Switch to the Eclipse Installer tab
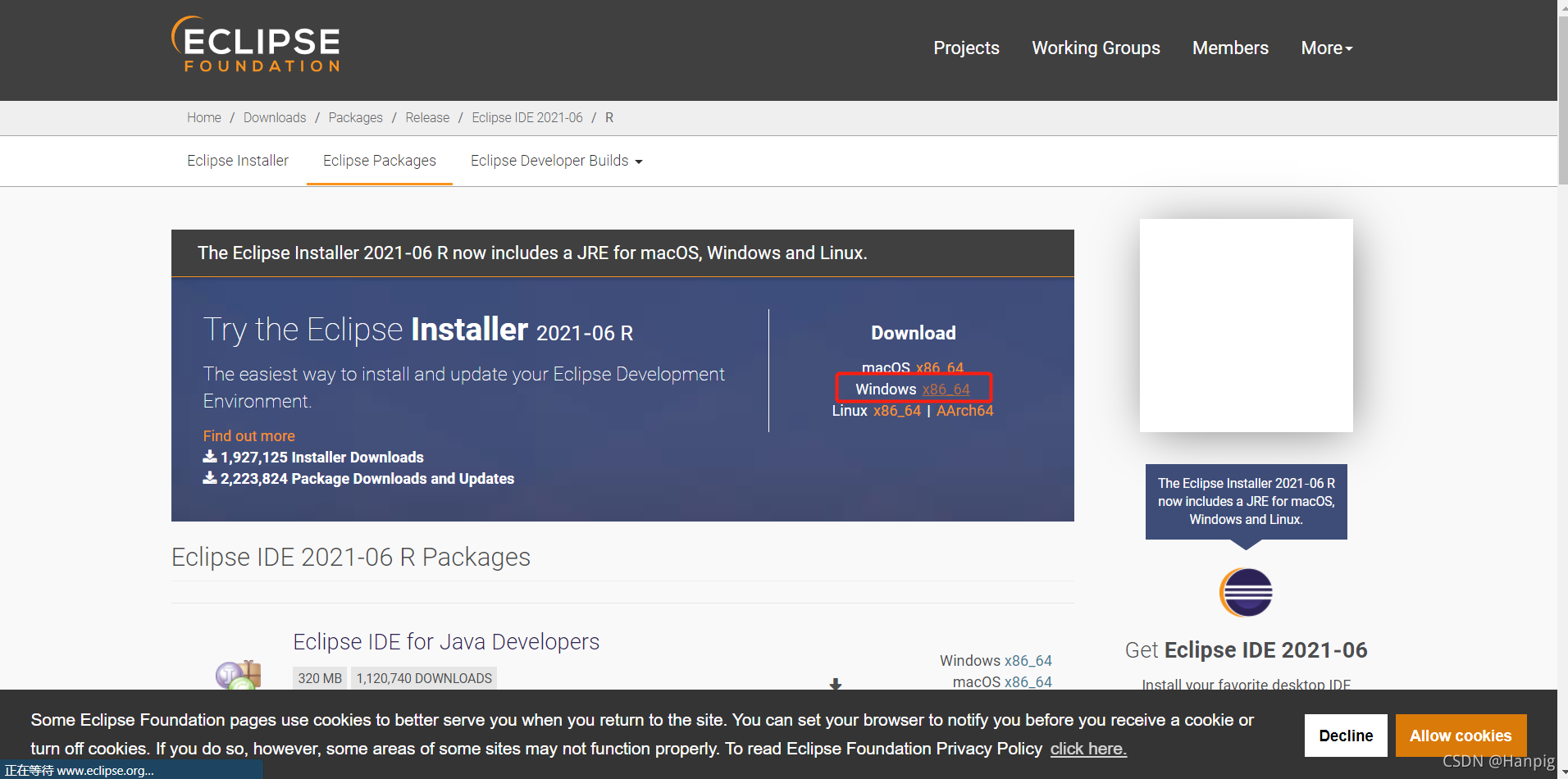This screenshot has height=779, width=1568. tap(238, 161)
